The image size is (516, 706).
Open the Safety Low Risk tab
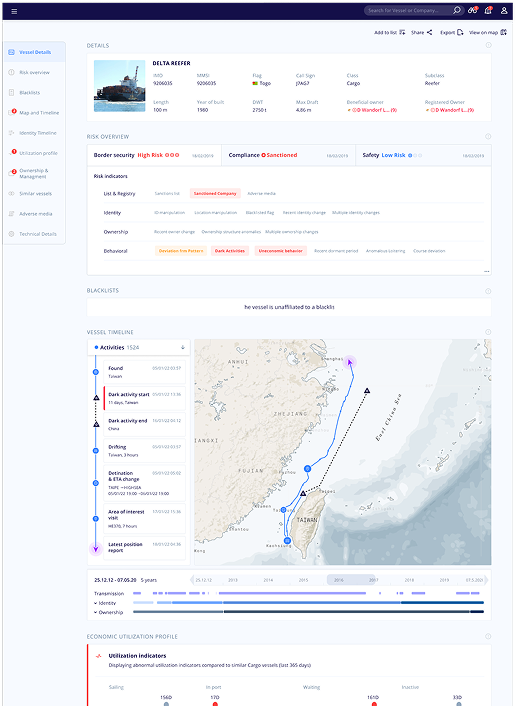pos(423,155)
